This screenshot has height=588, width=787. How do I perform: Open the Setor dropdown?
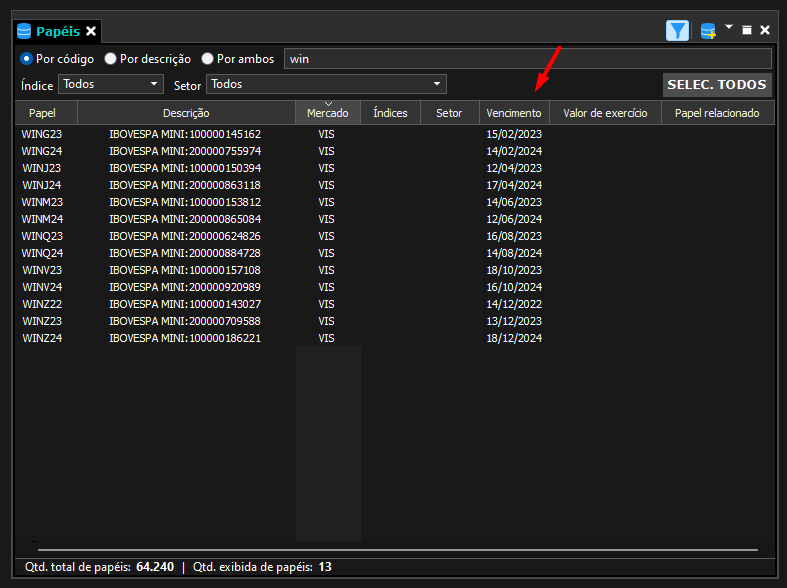click(326, 84)
